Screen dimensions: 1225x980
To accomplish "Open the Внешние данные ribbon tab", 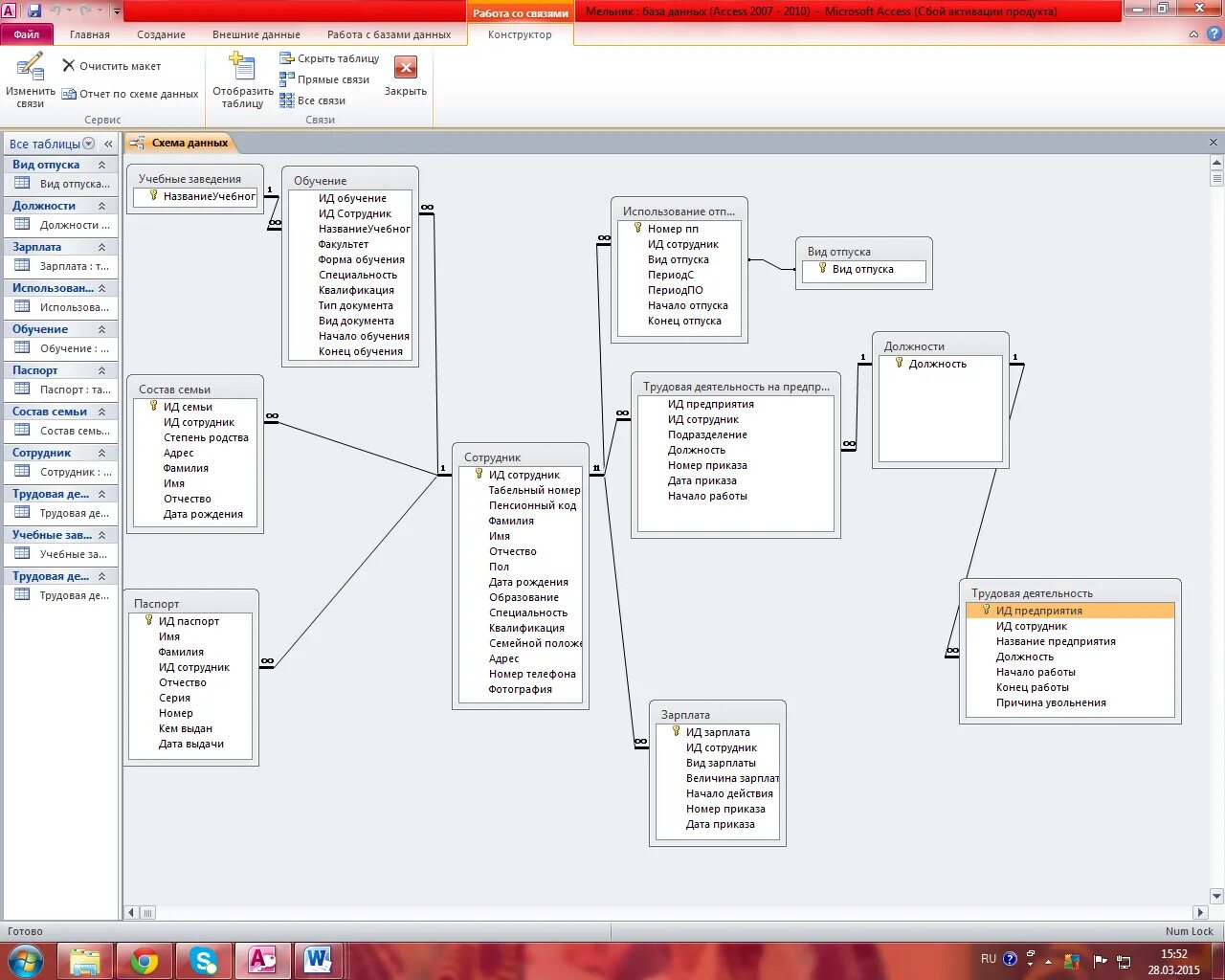I will [x=256, y=34].
